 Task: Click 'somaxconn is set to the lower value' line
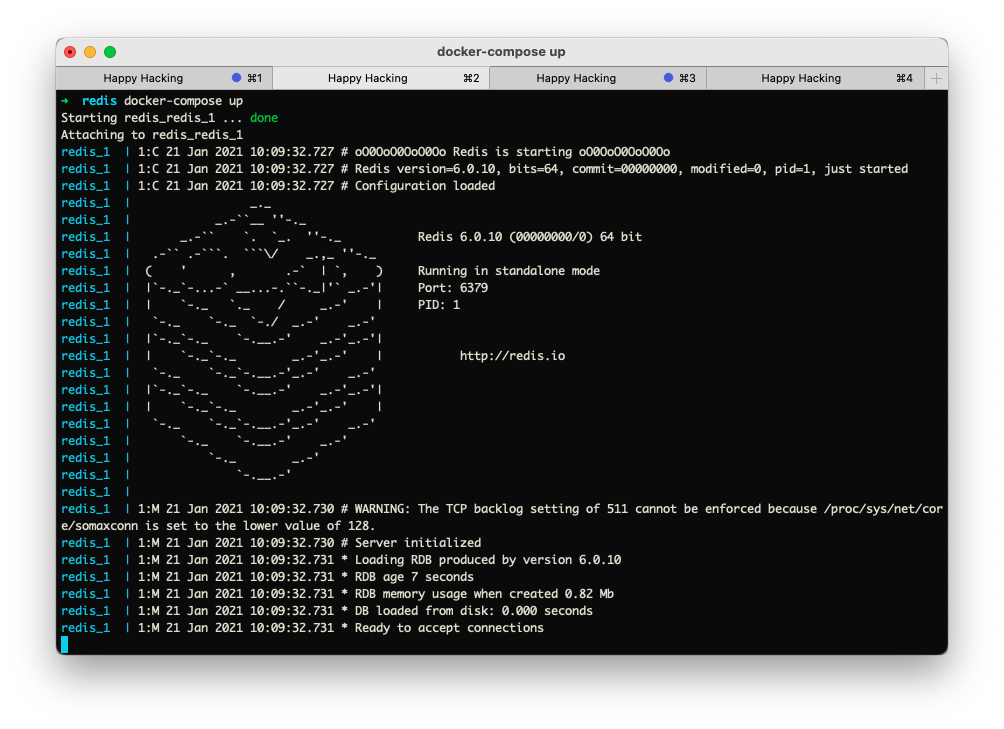click(x=218, y=526)
